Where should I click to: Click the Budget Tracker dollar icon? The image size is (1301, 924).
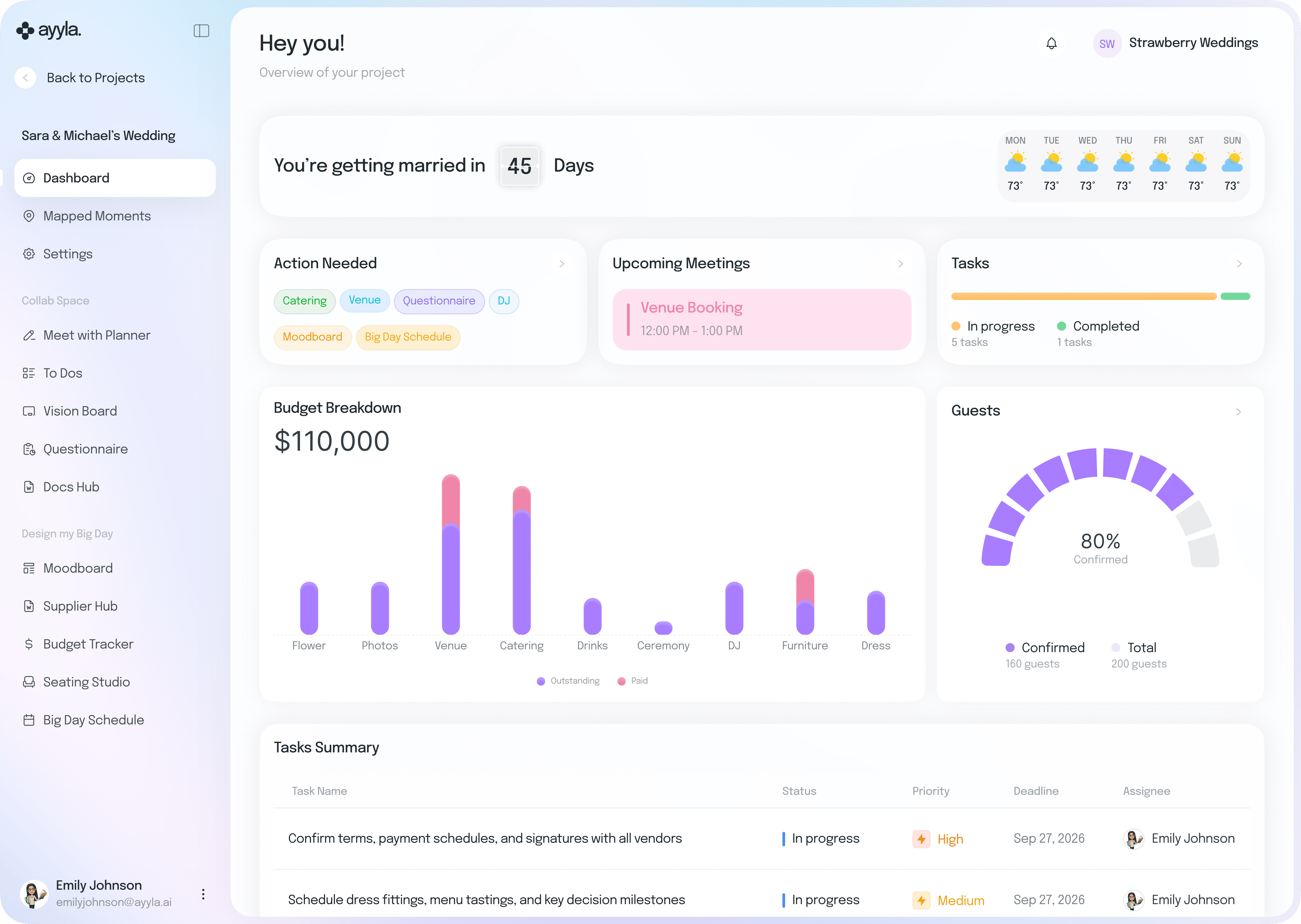(x=28, y=644)
